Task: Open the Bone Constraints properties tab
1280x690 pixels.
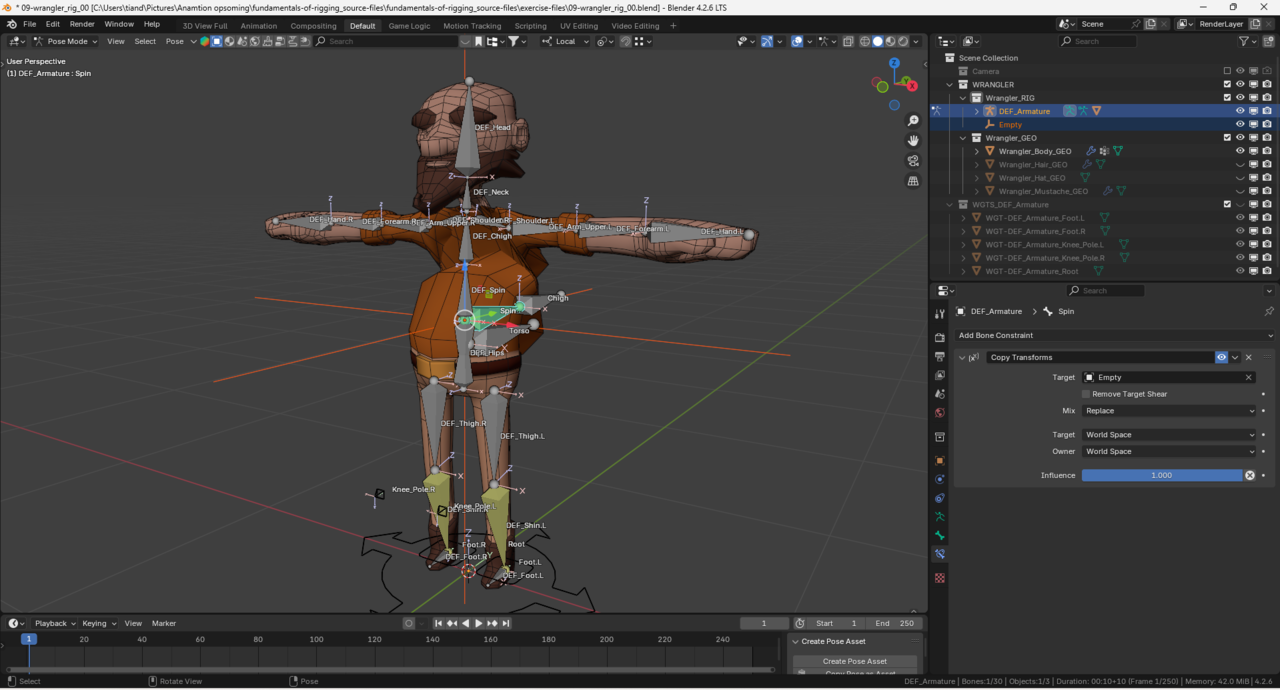Action: click(940, 554)
